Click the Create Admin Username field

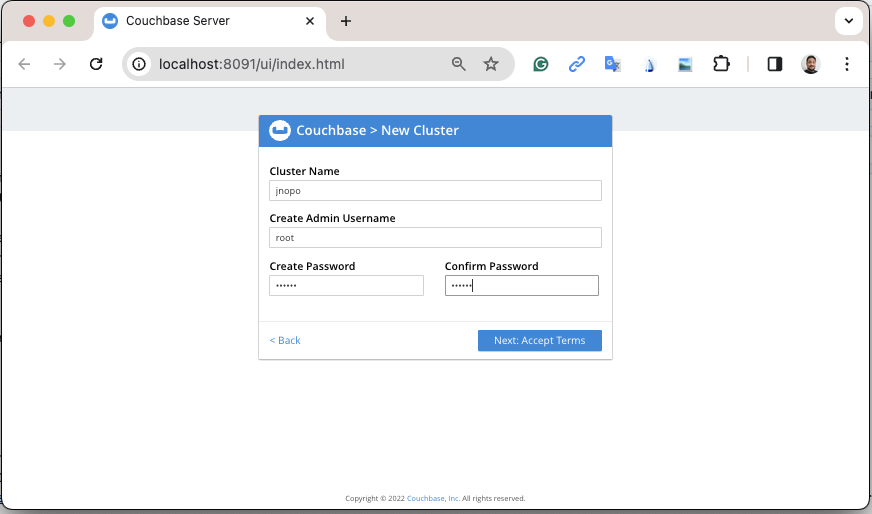[x=435, y=238]
